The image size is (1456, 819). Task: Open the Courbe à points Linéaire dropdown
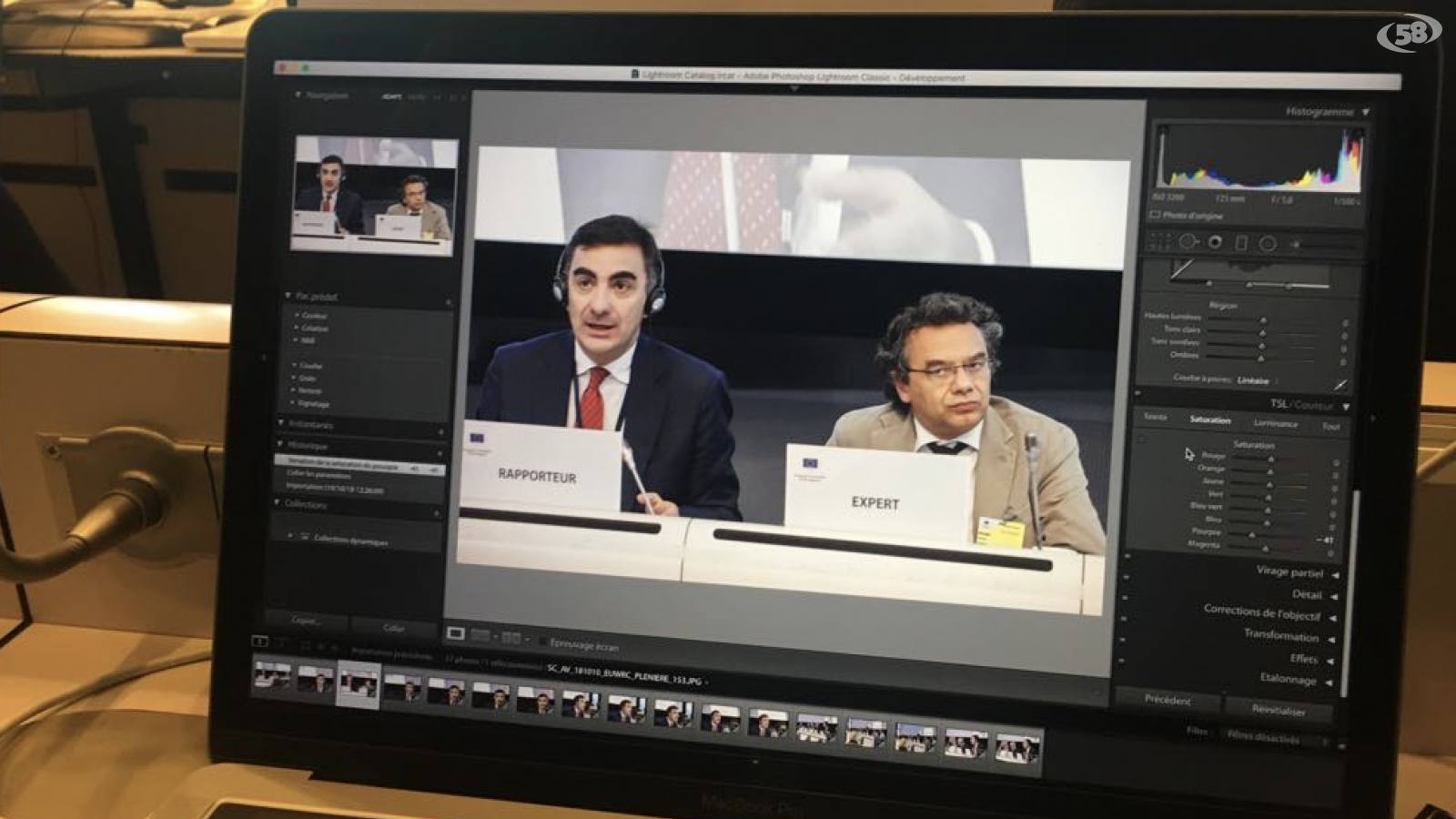point(1257,380)
